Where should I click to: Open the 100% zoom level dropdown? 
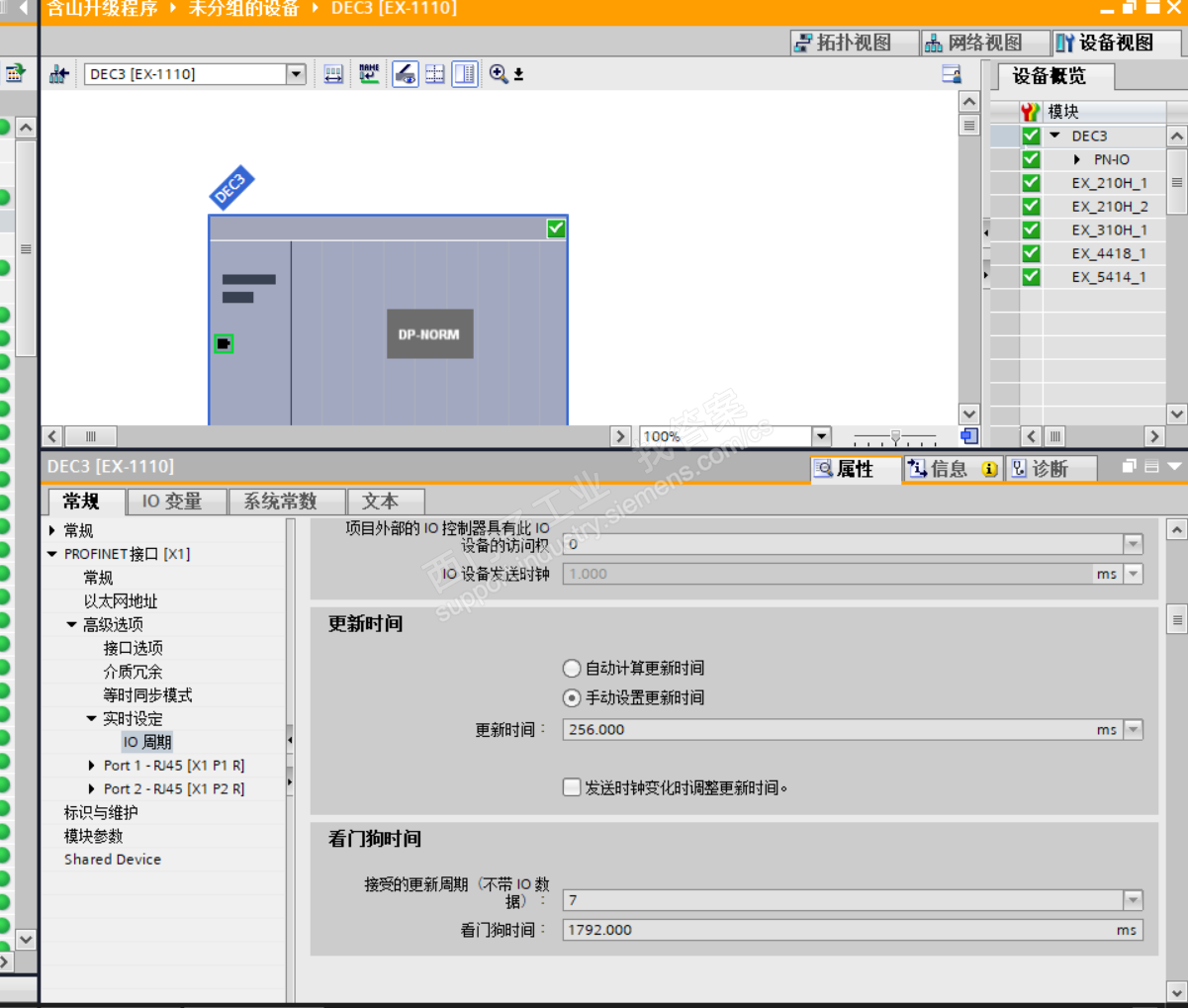tap(821, 436)
